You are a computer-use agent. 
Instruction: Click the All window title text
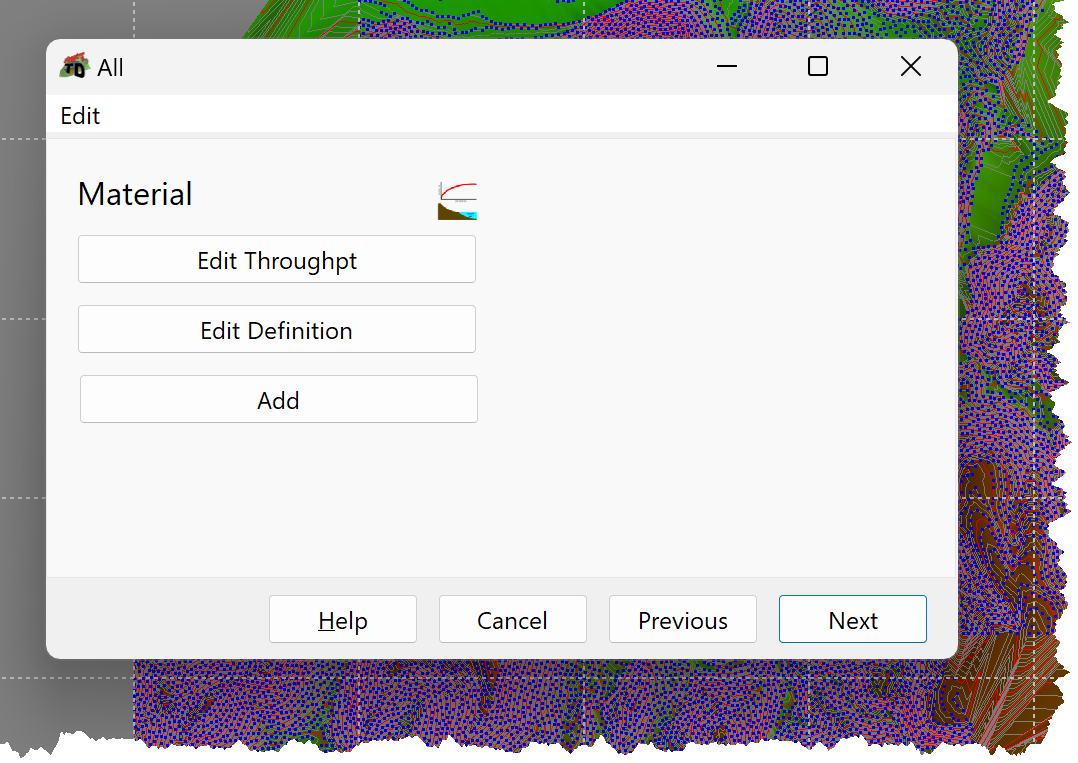pos(110,67)
